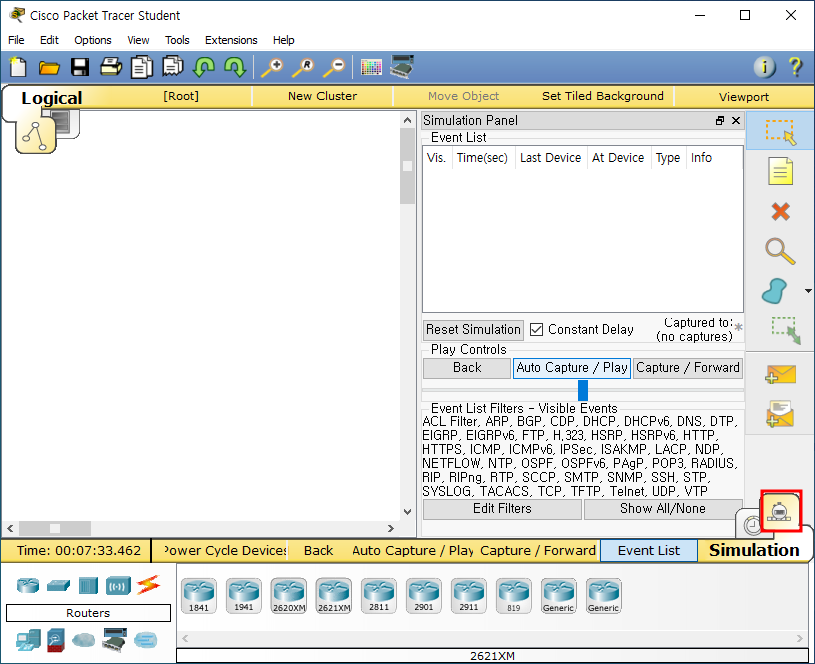Print with the printer icon

pos(111,67)
